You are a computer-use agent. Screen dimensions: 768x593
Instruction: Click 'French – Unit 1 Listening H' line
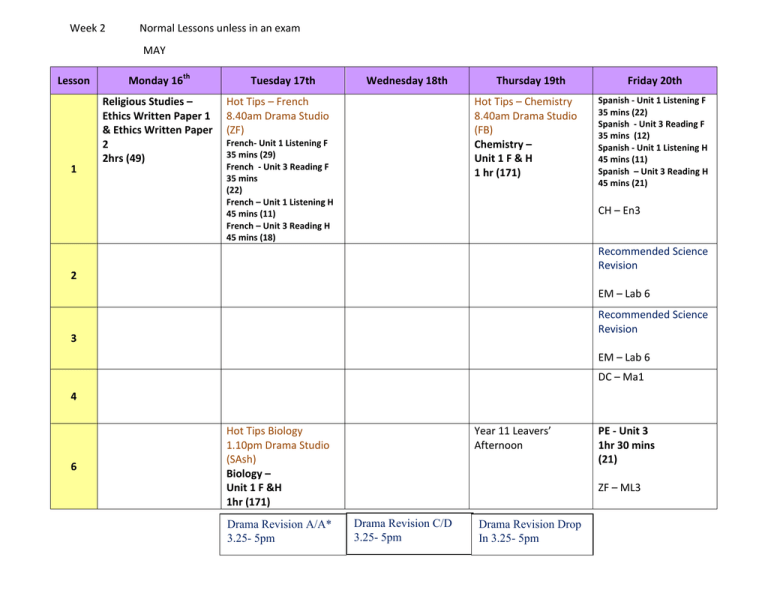coord(280,202)
